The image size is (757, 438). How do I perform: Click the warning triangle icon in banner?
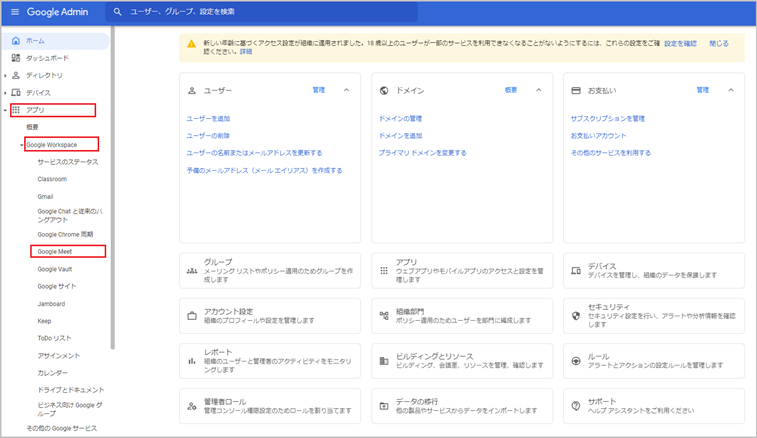(x=192, y=43)
